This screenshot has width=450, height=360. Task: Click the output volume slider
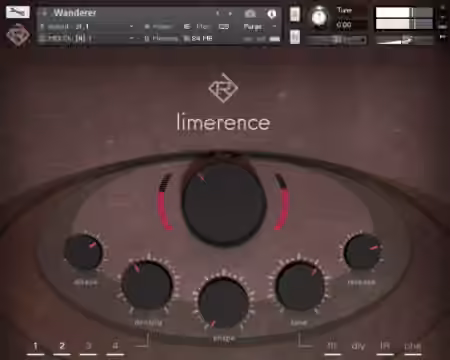[x=404, y=40]
